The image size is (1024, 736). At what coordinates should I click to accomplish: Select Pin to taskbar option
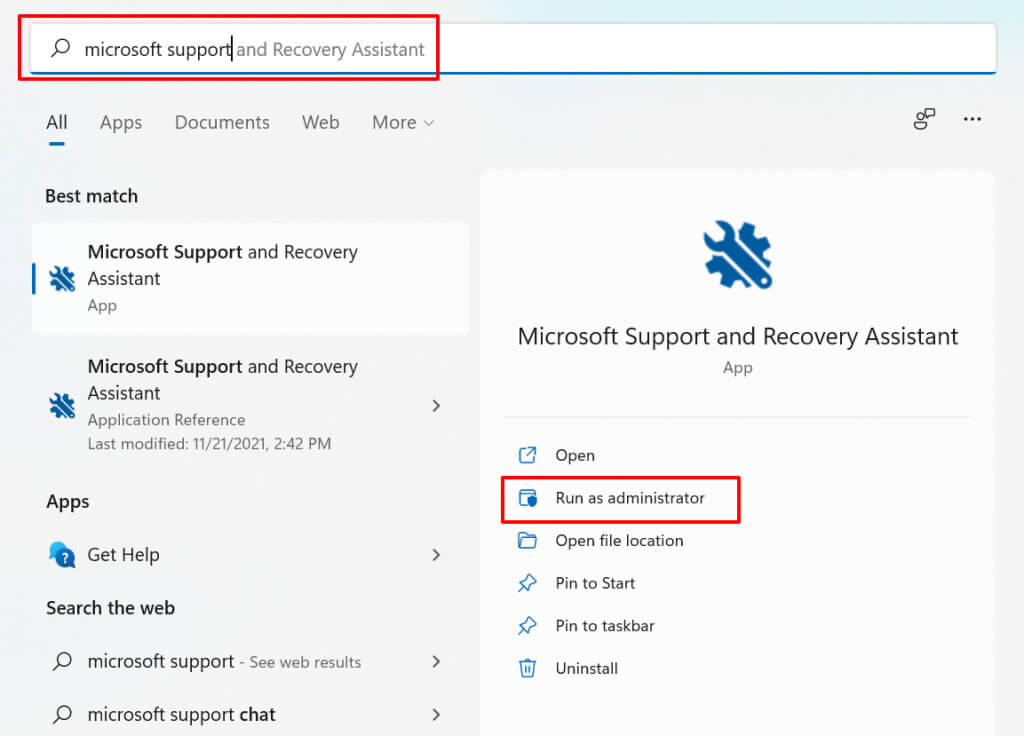click(x=604, y=626)
